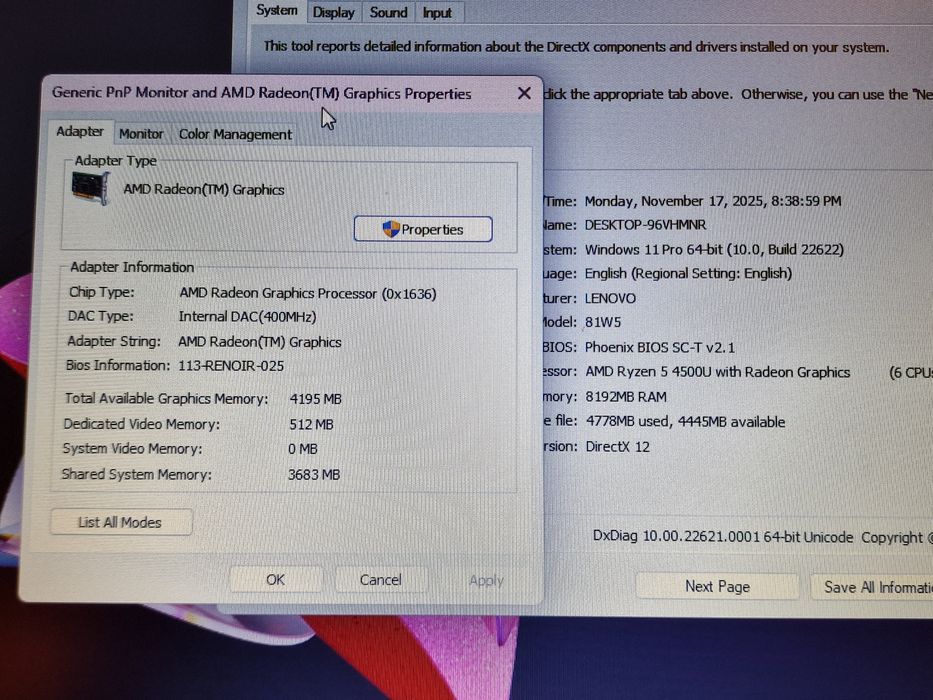
Task: Click the Windows 11 Pro 64-bit text
Action: (714, 249)
